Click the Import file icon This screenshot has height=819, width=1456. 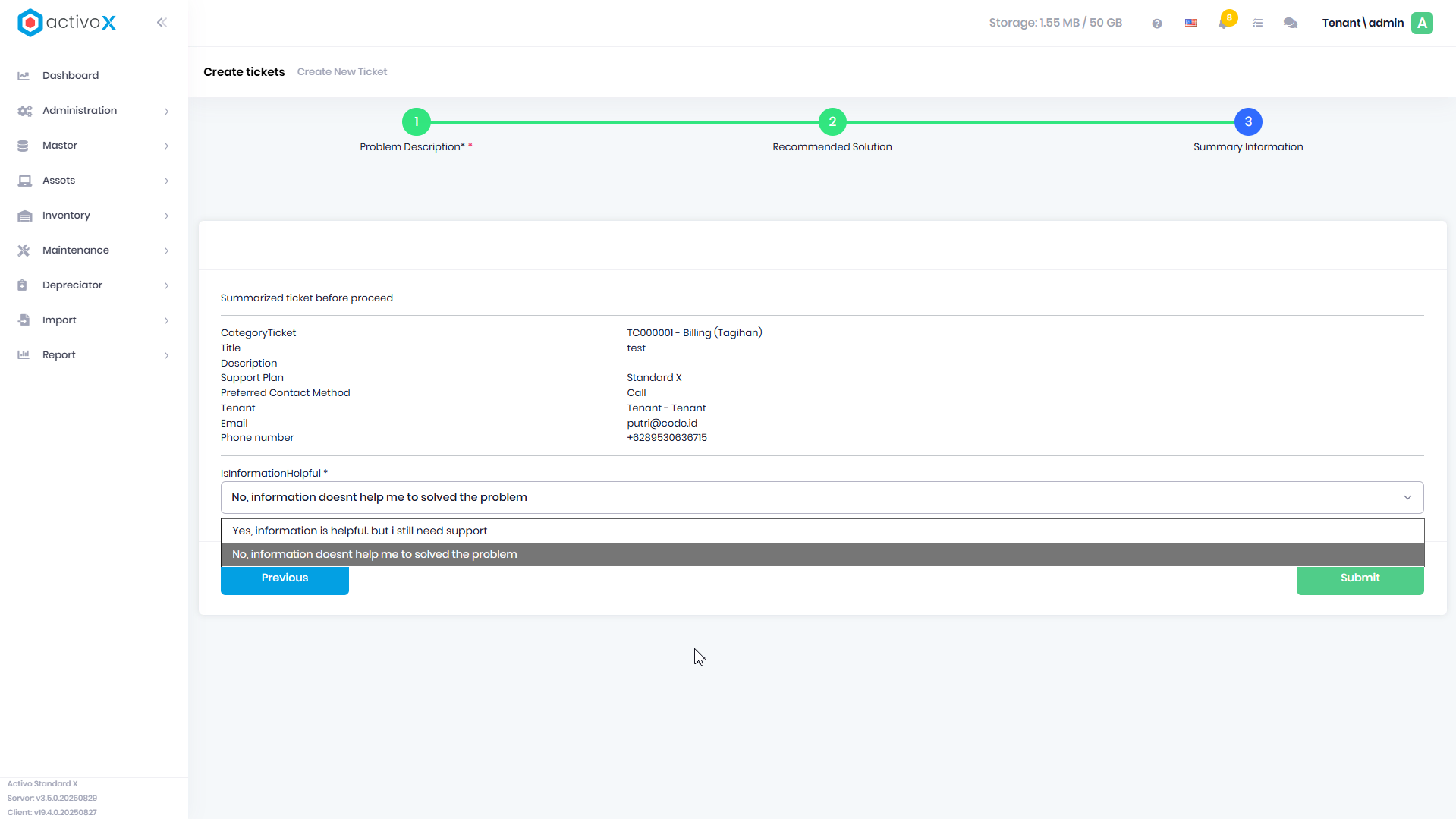24,320
